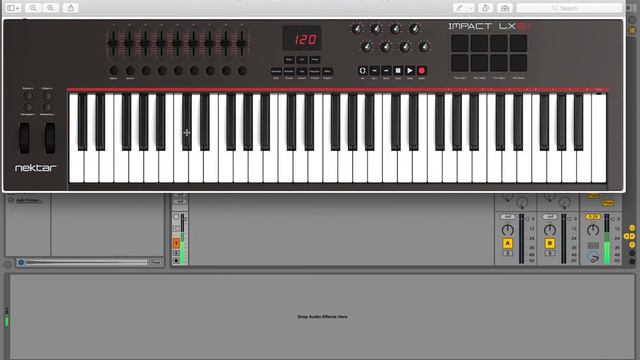Click the -inf volume field on return track B
This screenshot has height=360, width=640.
coord(550,217)
